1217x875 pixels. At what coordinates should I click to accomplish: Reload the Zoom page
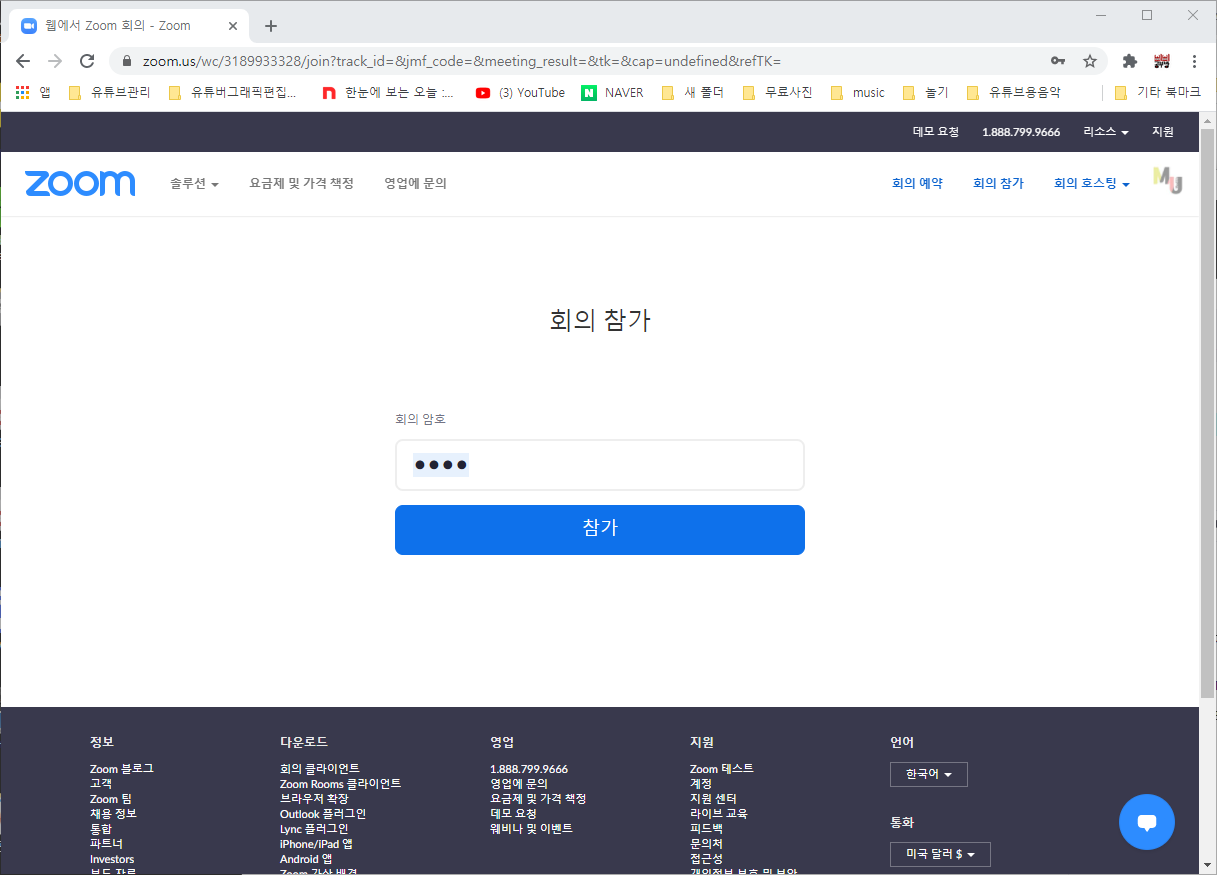click(x=87, y=61)
